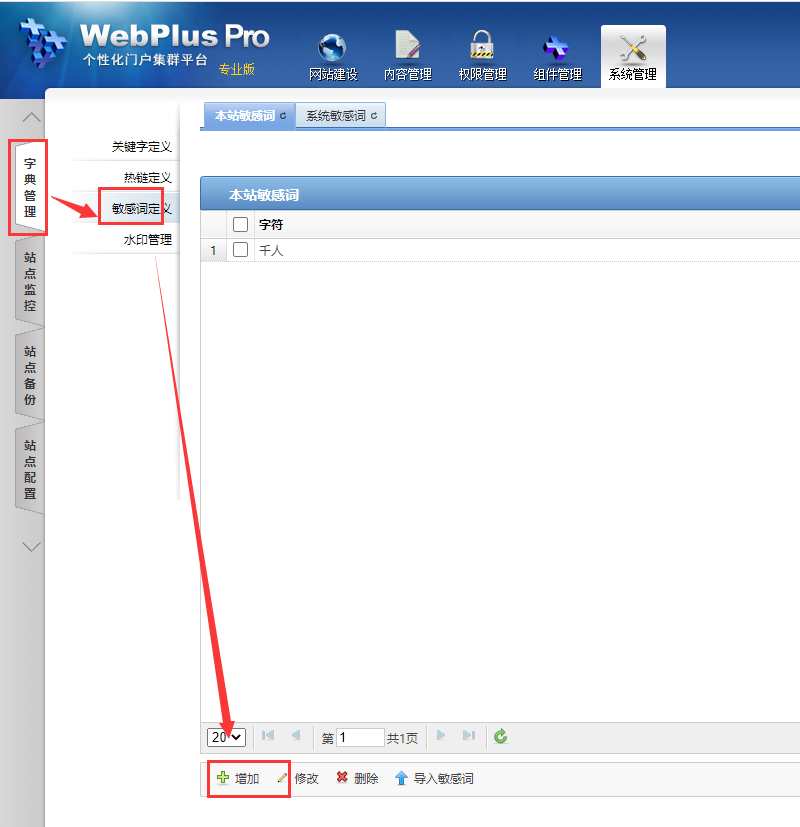This screenshot has height=827, width=800.
Task: Open 水印管理 in the side menu
Action: point(147,240)
